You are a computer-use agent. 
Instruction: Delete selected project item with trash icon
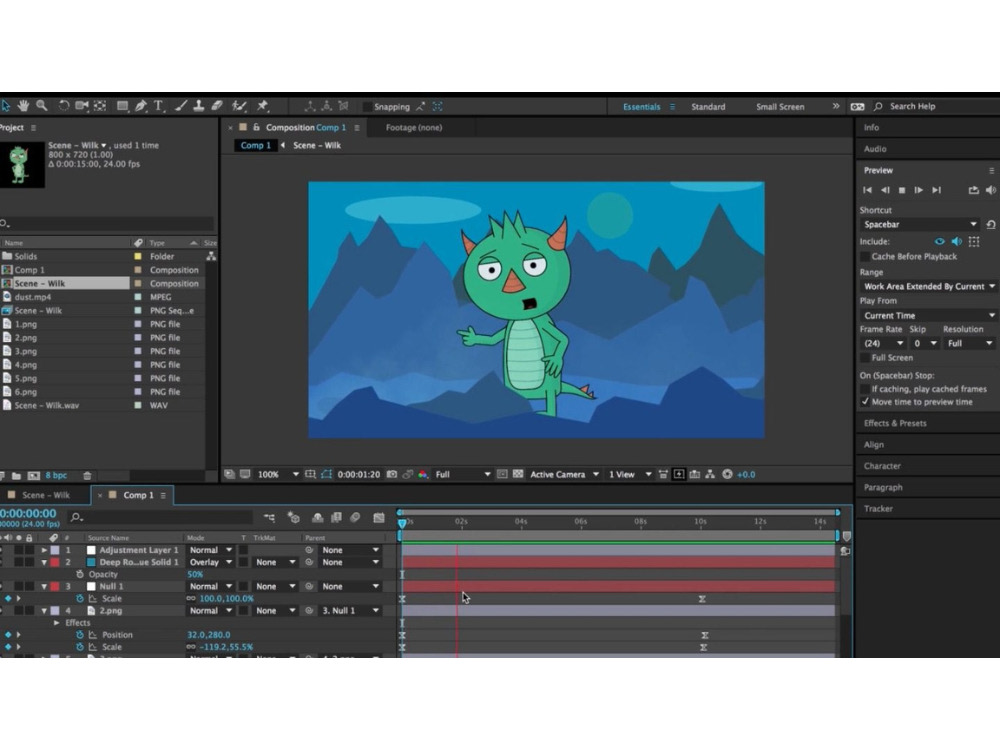point(87,476)
